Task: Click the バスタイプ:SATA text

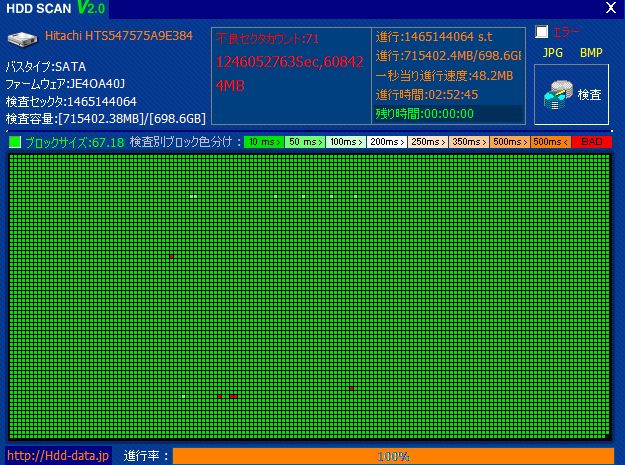Action: point(46,67)
